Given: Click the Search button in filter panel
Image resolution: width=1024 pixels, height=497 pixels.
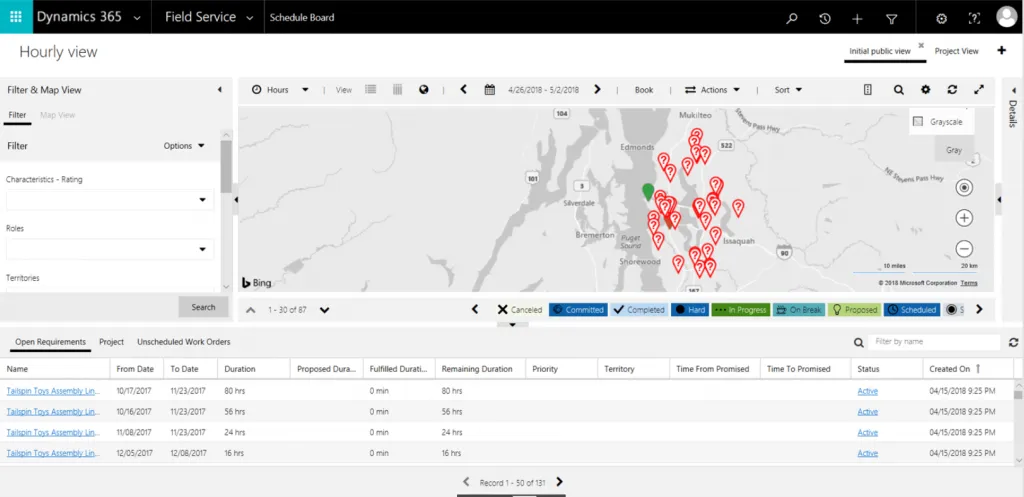Looking at the screenshot, I should [x=203, y=307].
